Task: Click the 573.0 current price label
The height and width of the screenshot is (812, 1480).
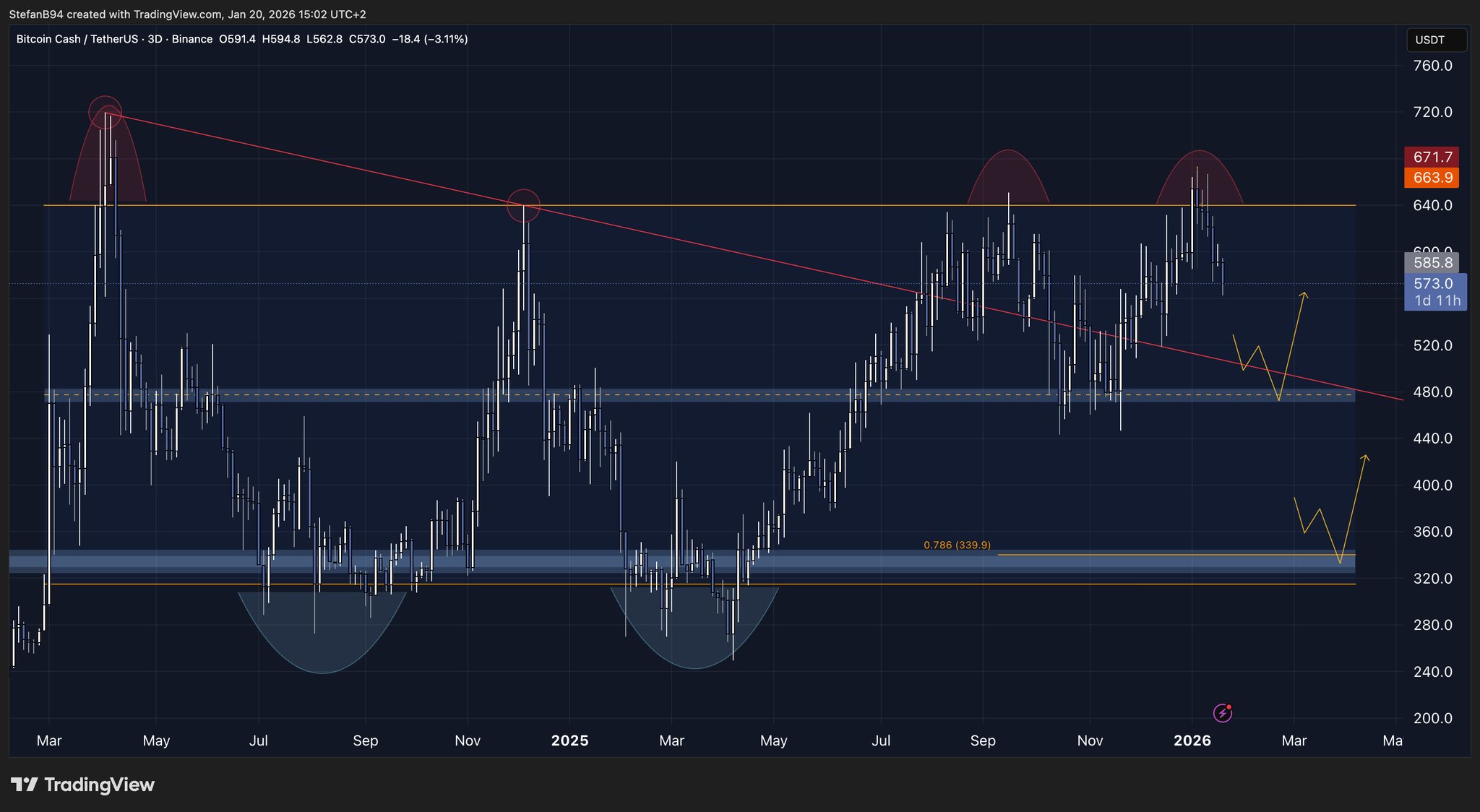Action: [1432, 284]
